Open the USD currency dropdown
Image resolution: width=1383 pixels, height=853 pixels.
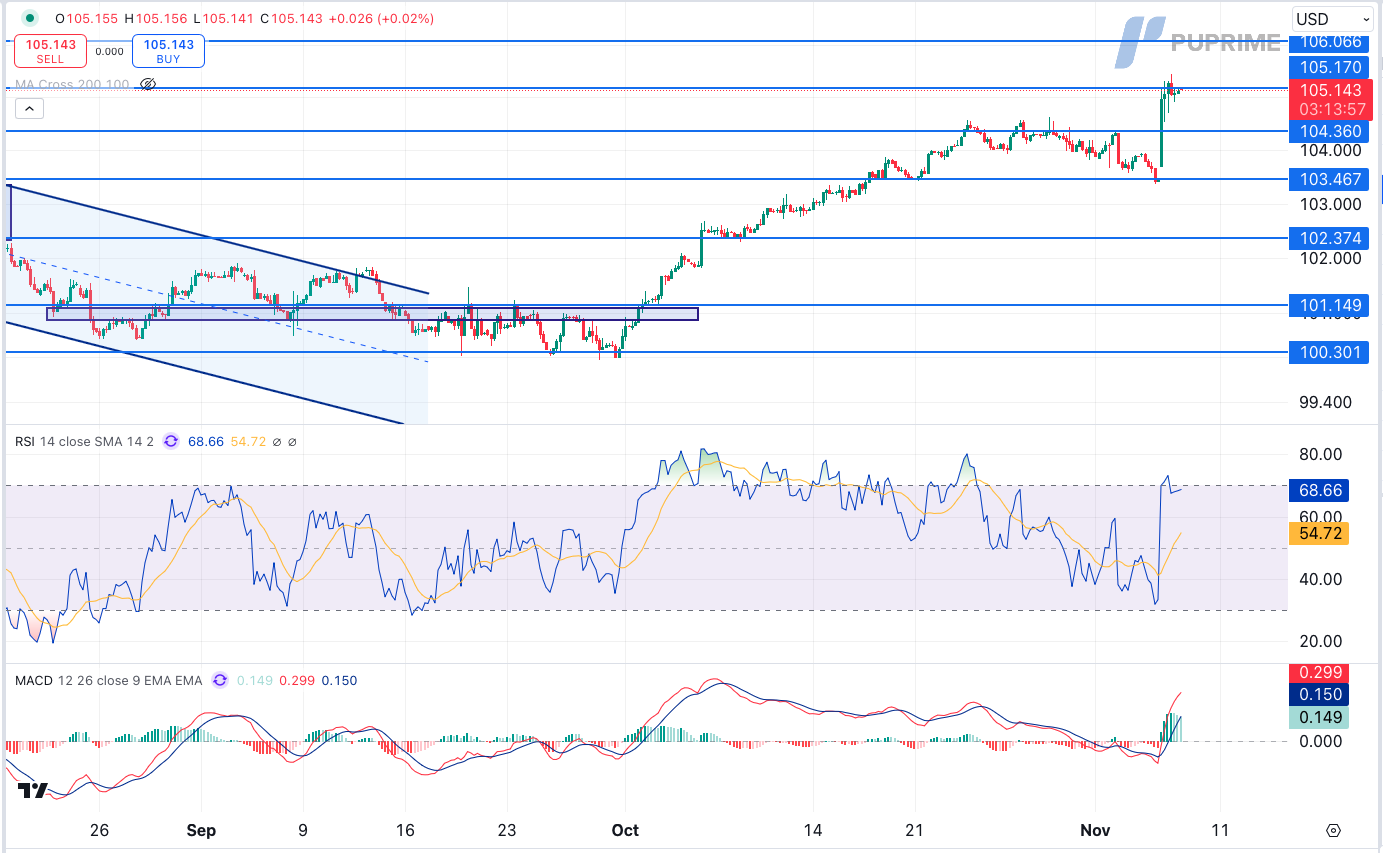click(1333, 19)
